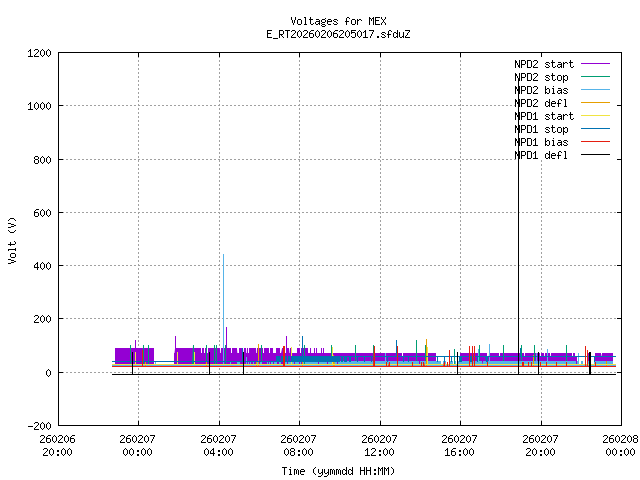Click the NPD1 bias legend label

(542, 142)
